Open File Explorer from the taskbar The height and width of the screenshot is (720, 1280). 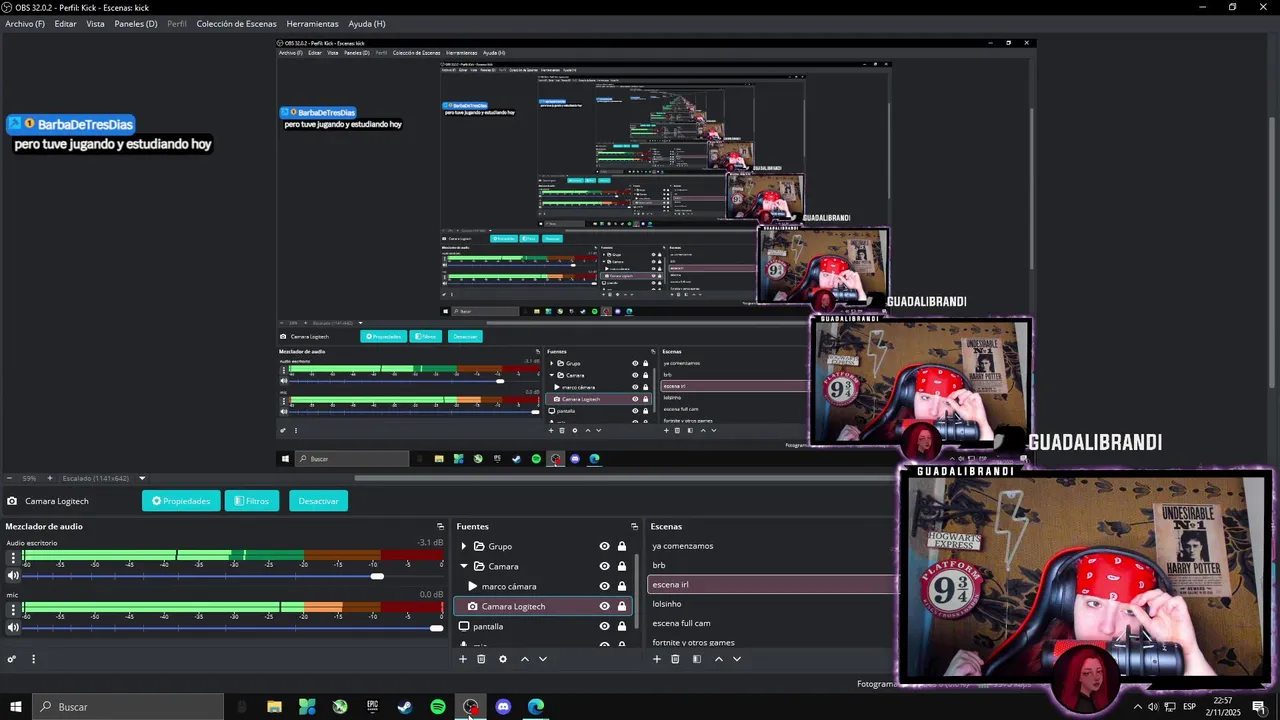pyautogui.click(x=274, y=707)
